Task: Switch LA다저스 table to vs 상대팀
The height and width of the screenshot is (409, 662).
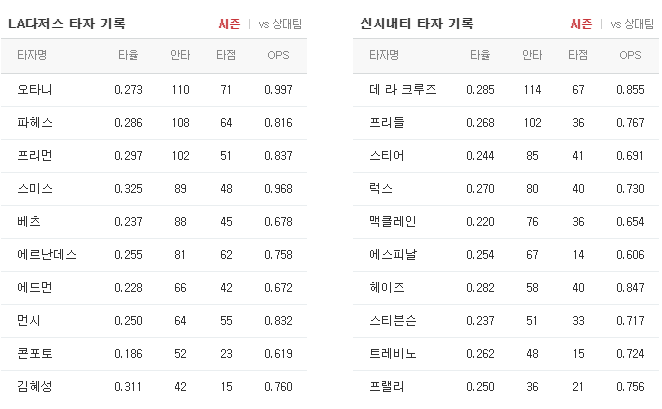Action: point(280,24)
